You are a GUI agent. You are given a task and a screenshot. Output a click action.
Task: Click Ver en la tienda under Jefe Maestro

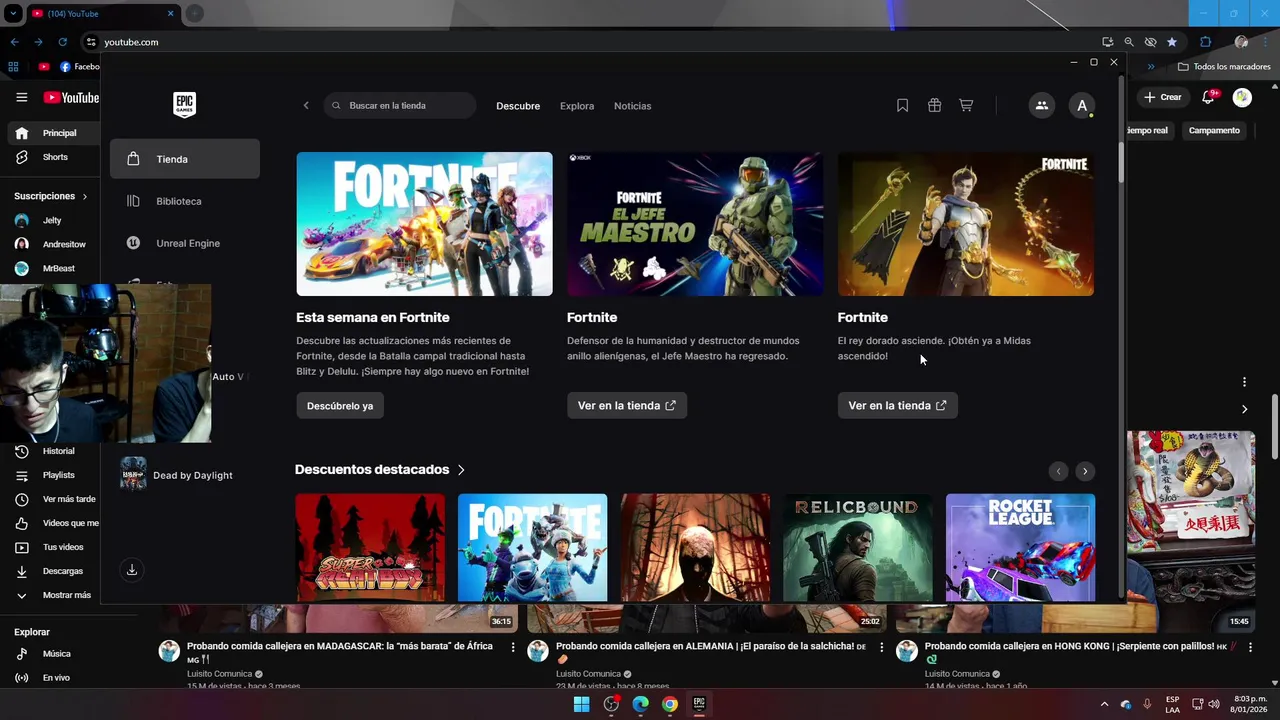(627, 405)
